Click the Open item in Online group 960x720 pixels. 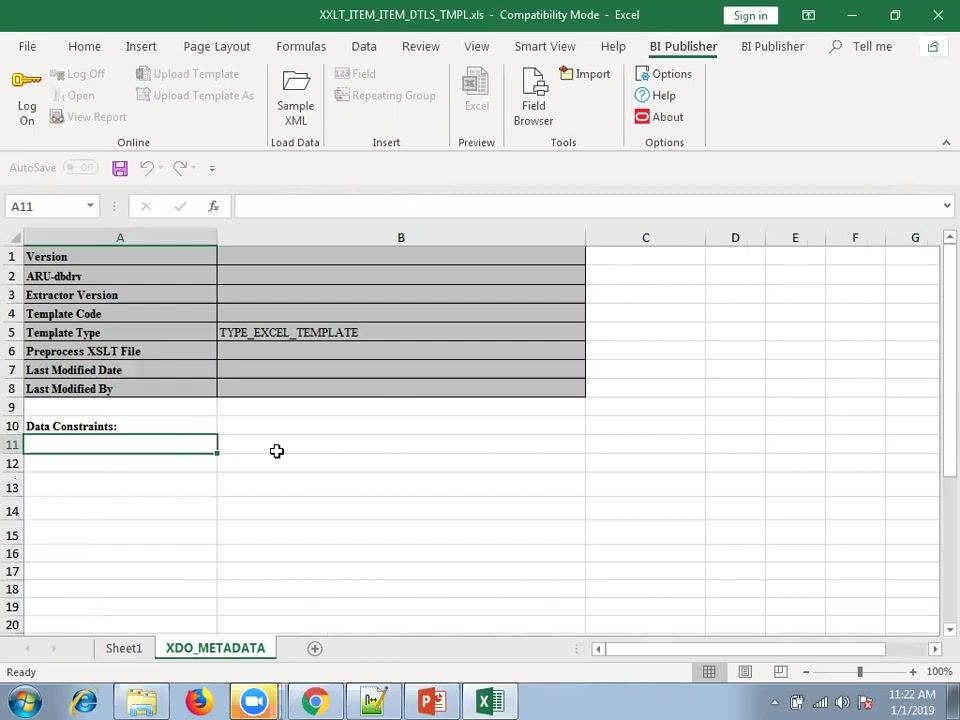73,96
